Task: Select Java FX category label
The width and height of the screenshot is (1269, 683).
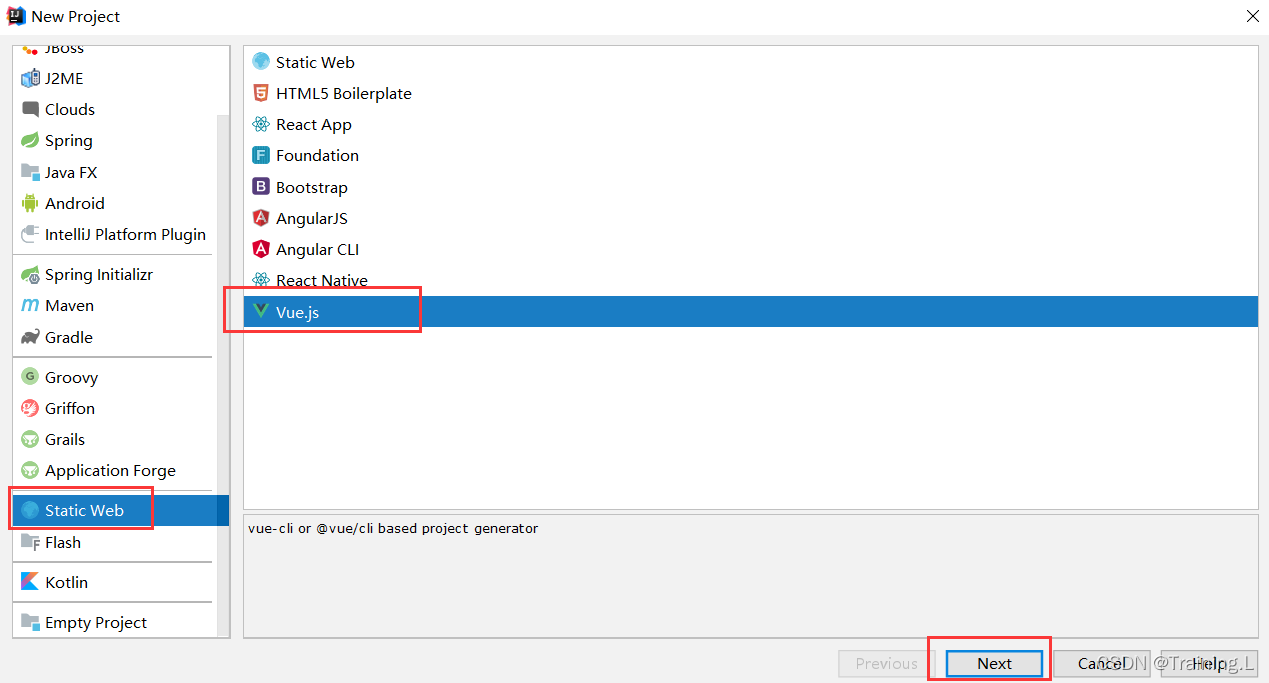Action: pos(71,172)
